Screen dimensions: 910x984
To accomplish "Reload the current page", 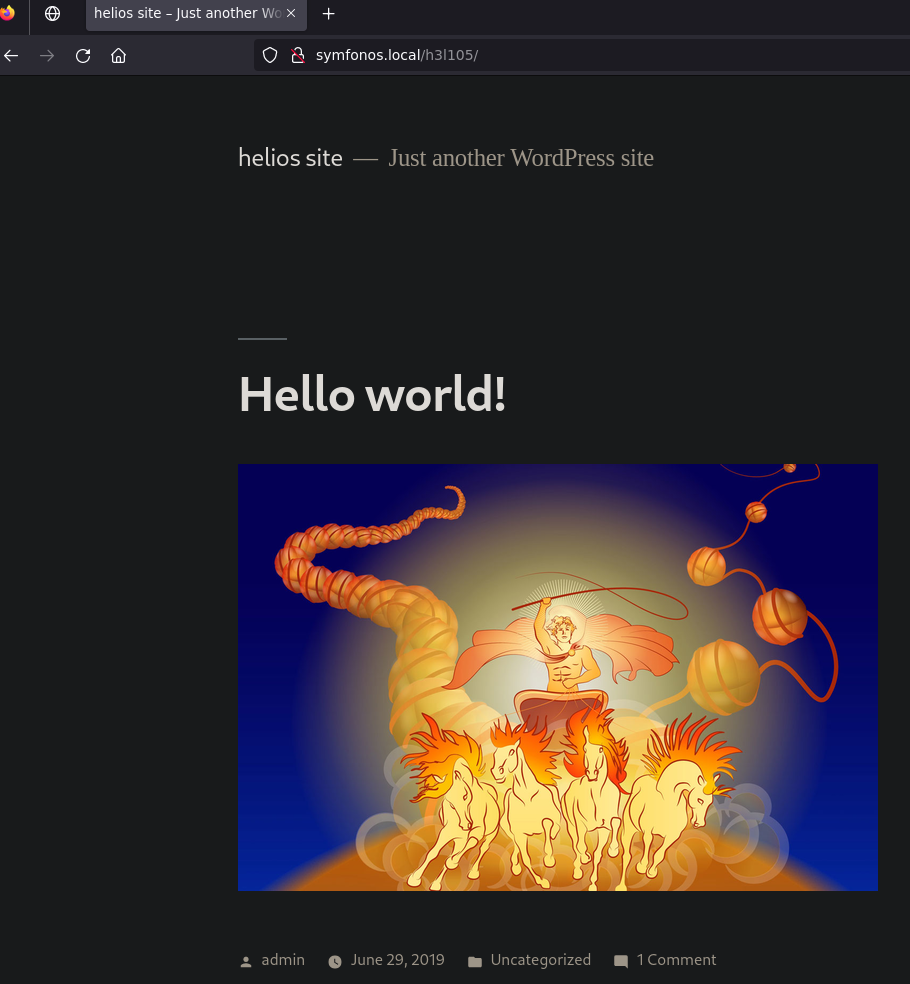I will pyautogui.click(x=83, y=56).
